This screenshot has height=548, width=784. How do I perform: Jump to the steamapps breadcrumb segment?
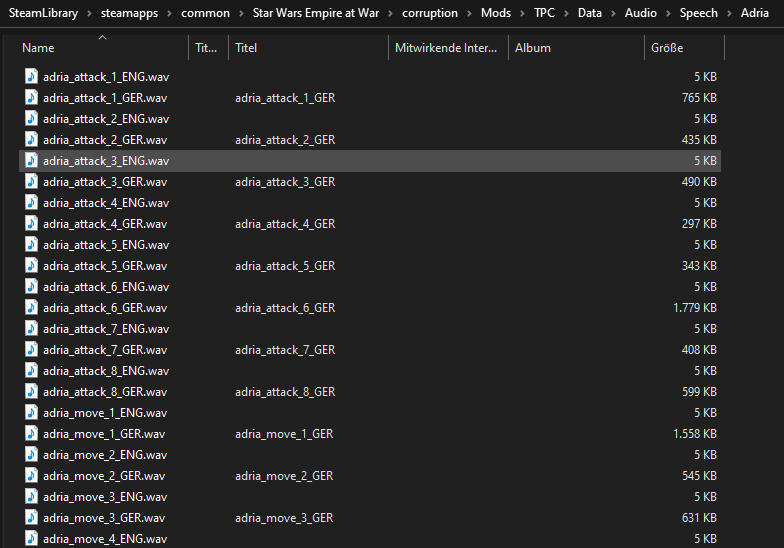pyautogui.click(x=128, y=13)
